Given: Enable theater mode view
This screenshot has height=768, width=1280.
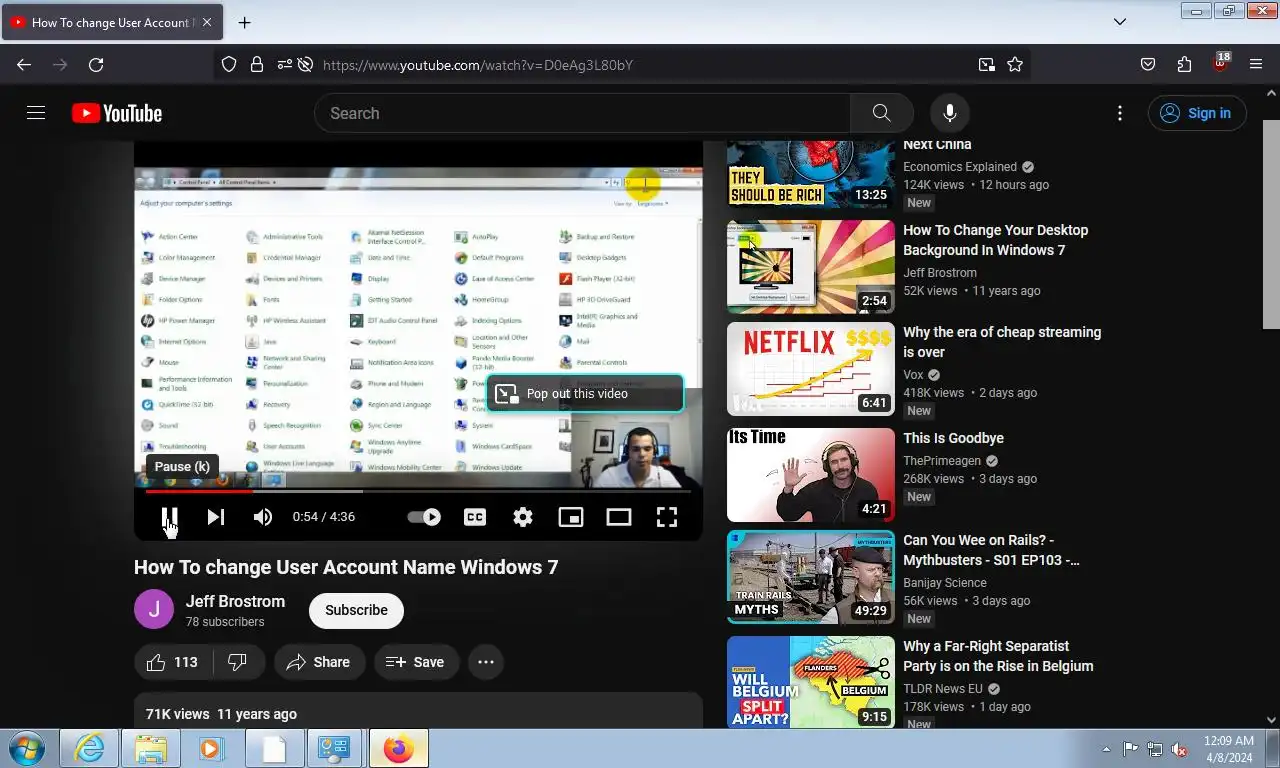Looking at the screenshot, I should [619, 517].
